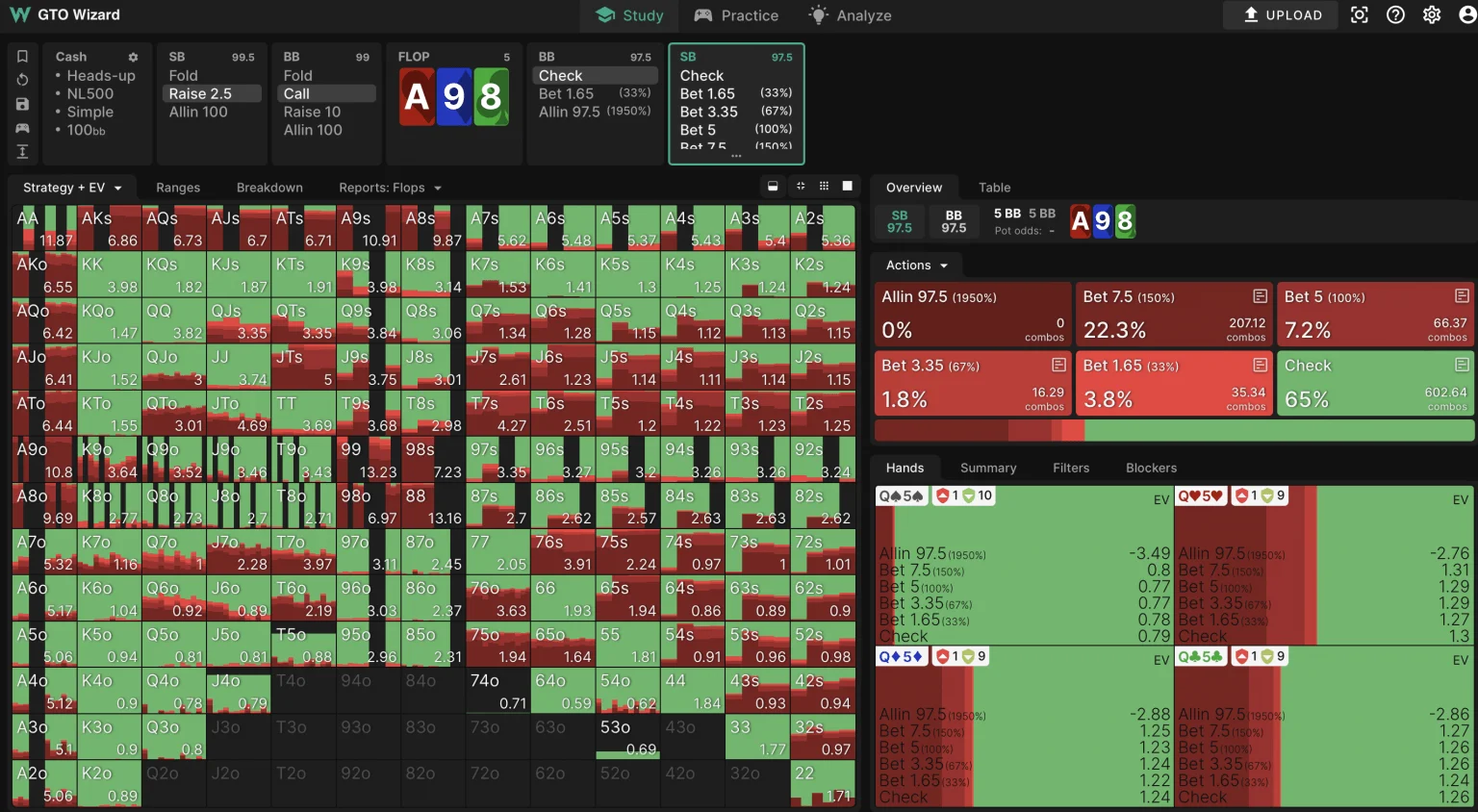Select BB Raise 10 action

(x=312, y=112)
